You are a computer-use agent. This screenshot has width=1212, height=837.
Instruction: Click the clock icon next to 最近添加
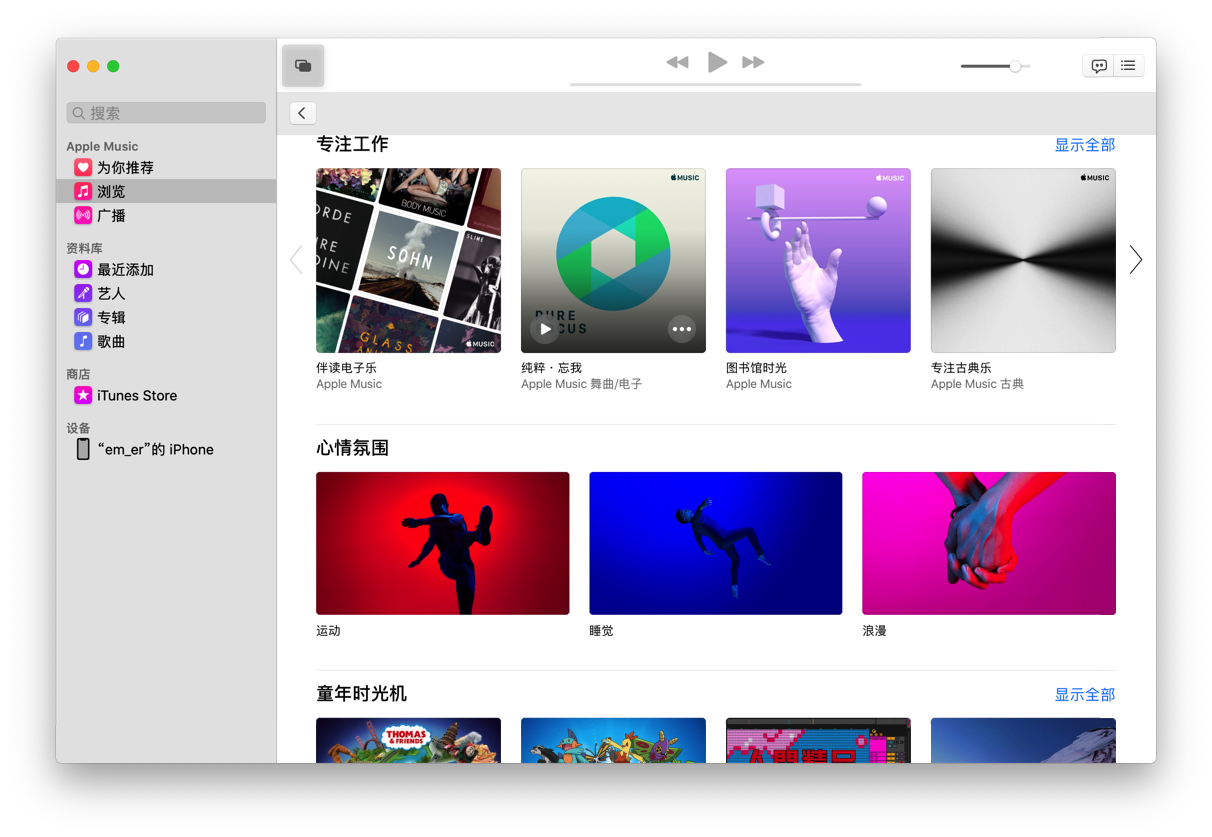pyautogui.click(x=83, y=269)
